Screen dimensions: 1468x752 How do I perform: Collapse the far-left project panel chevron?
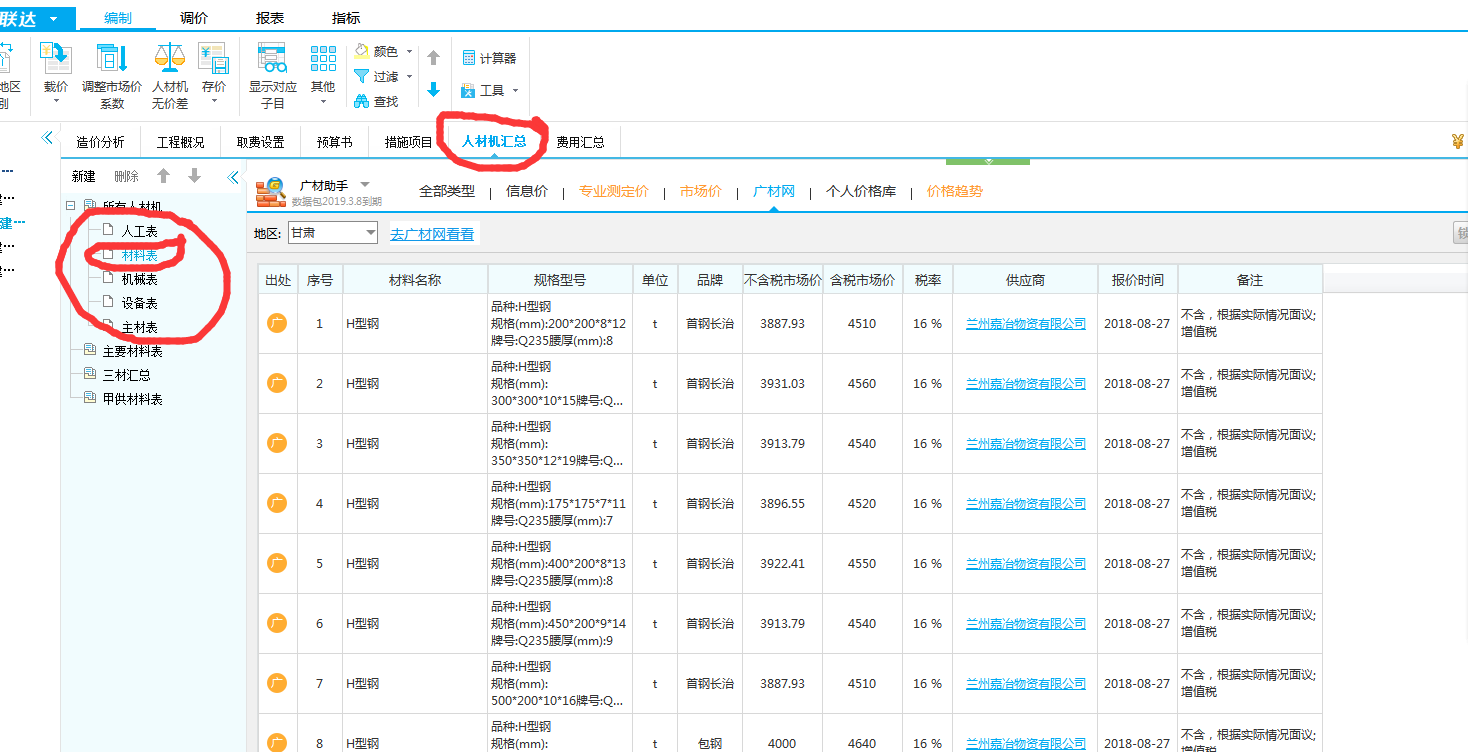pyautogui.click(x=47, y=138)
